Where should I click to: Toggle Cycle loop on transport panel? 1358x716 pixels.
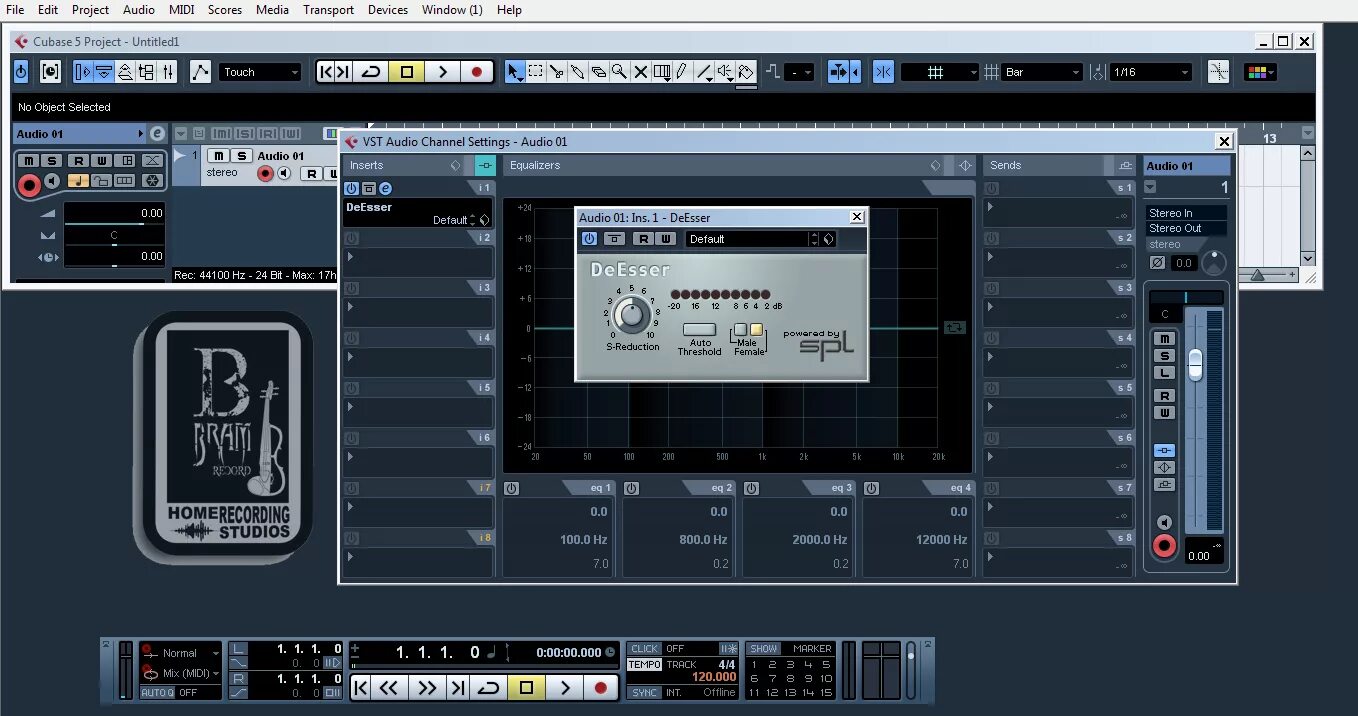point(489,688)
